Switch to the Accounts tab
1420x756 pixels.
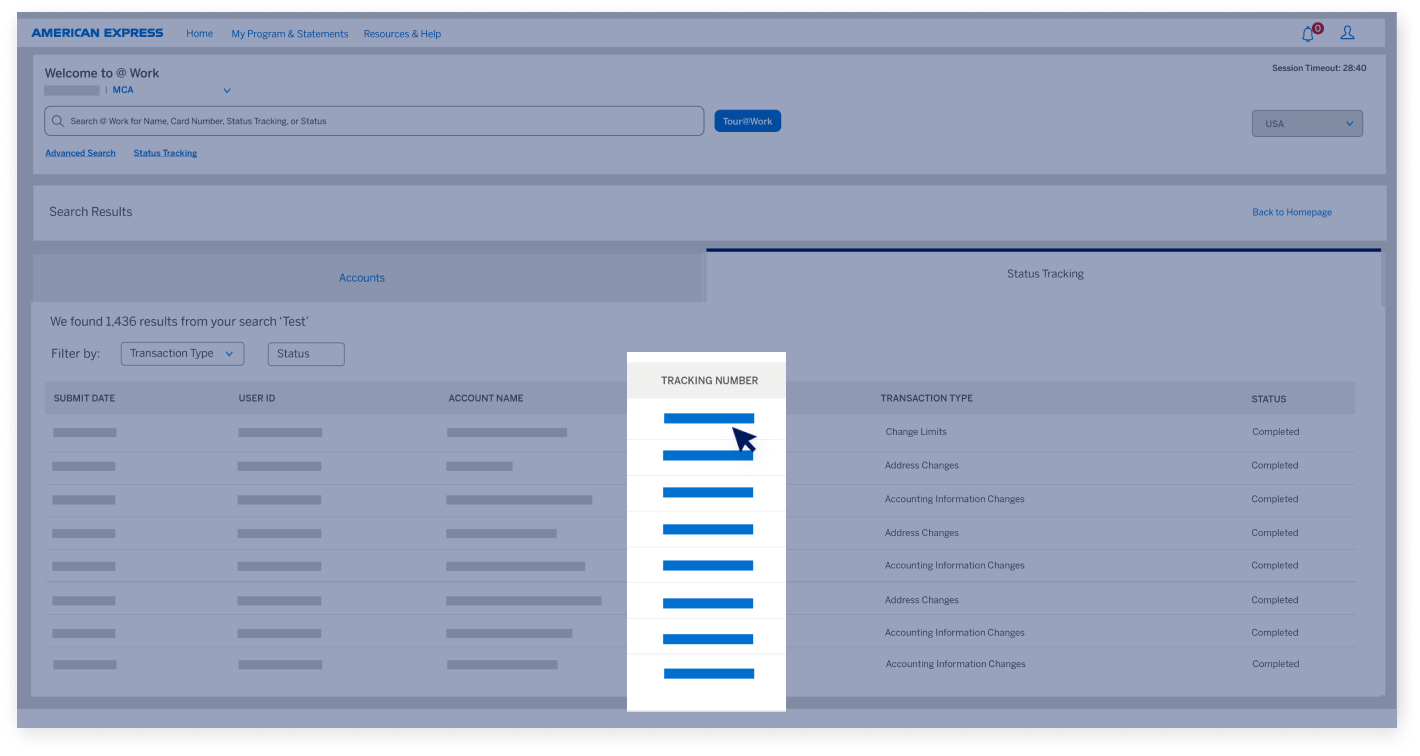tap(362, 277)
